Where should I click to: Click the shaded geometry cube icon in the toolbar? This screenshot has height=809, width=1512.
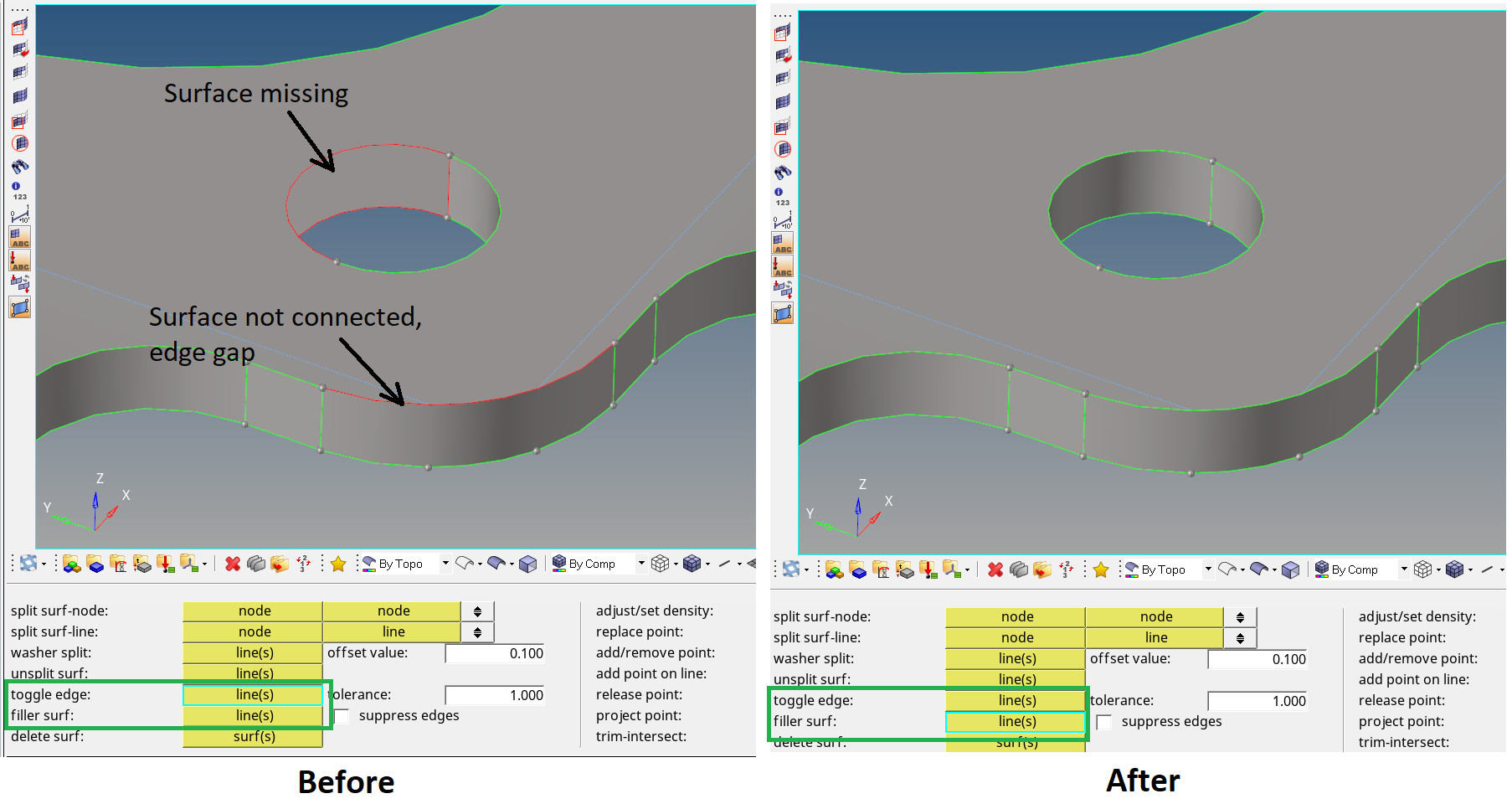[x=528, y=564]
